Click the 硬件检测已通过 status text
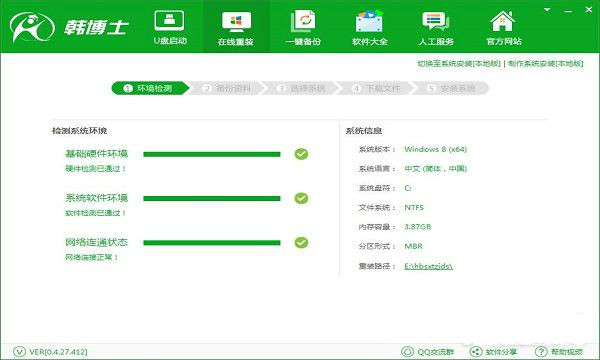Screen dimensions: 600x360 pos(96,169)
